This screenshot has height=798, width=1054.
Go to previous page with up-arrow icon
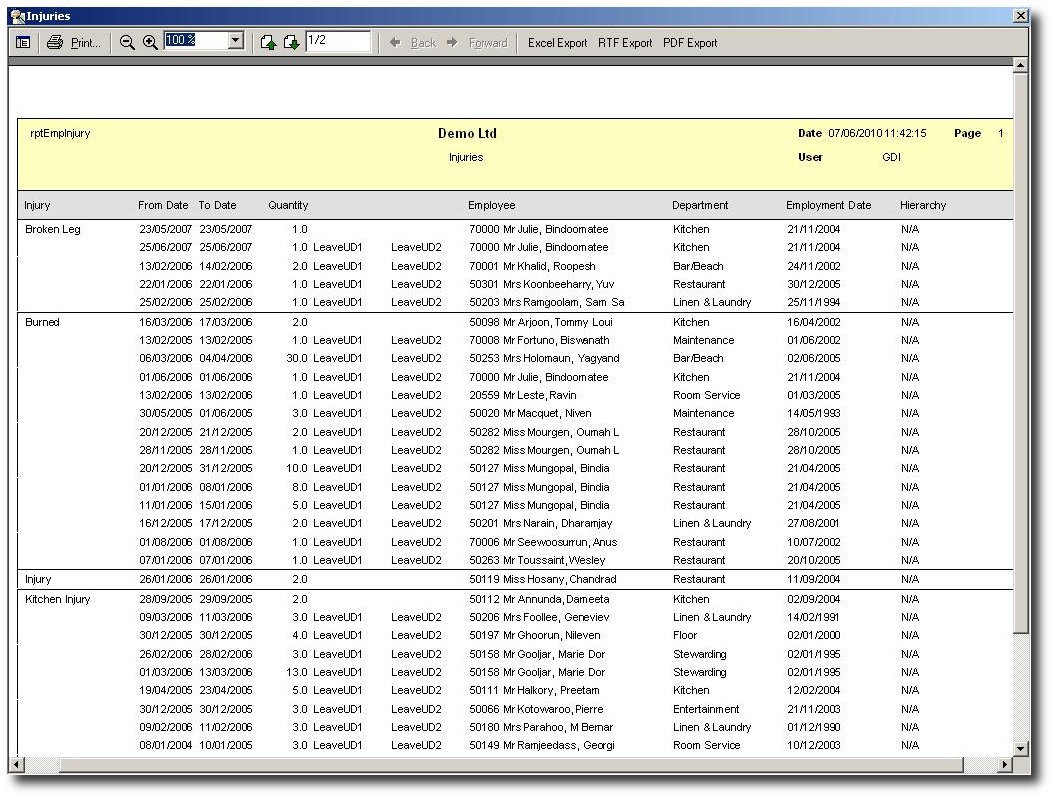point(268,43)
